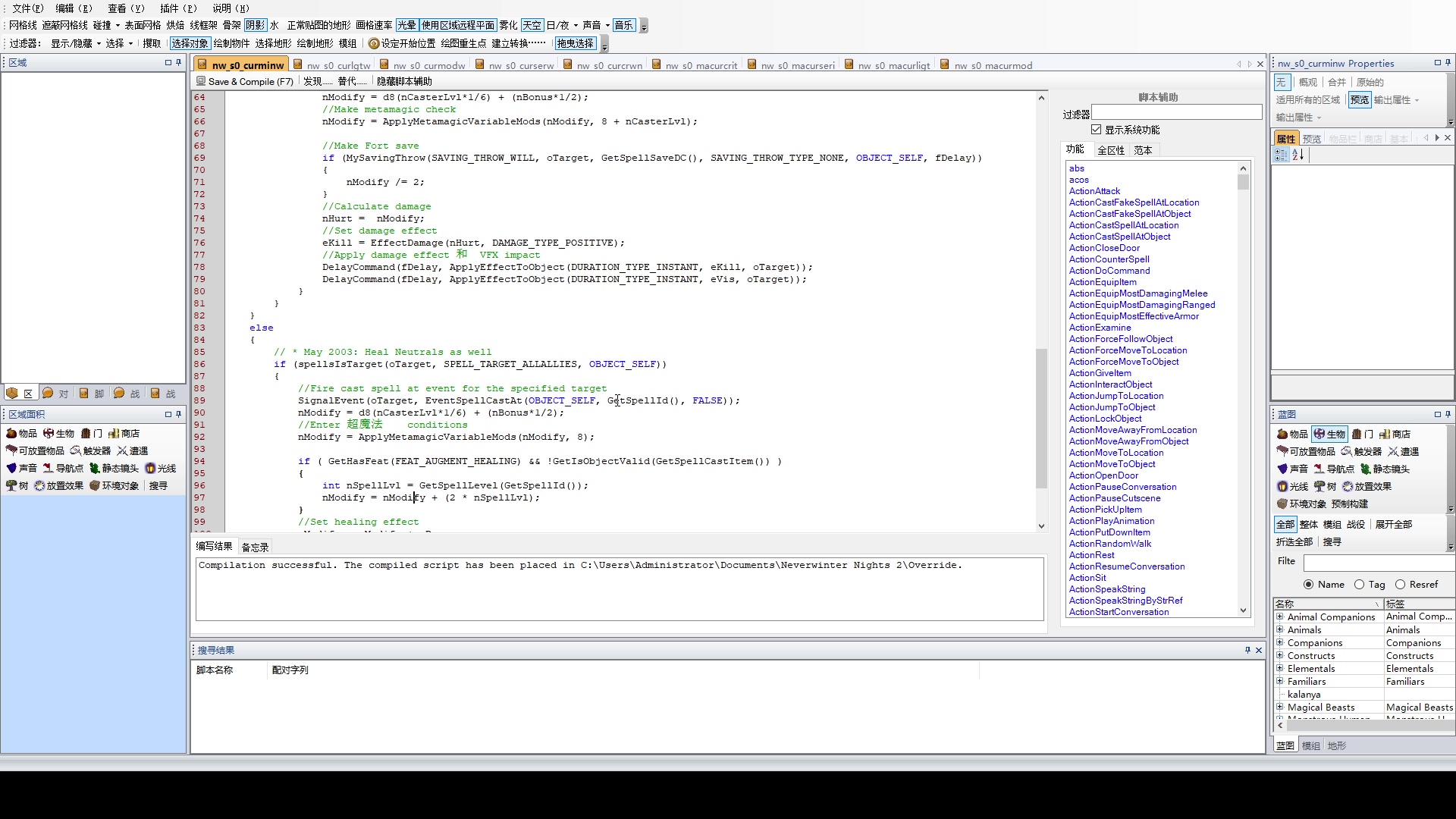Select the Tag radio button
This screenshot has height=819, width=1456.
pos(1359,584)
